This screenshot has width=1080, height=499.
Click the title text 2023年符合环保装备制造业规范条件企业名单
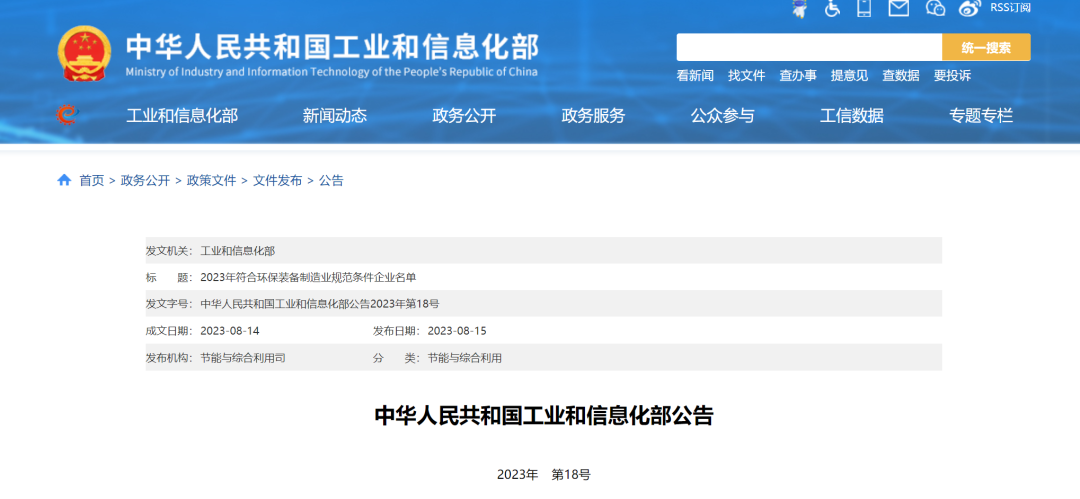[x=309, y=277]
